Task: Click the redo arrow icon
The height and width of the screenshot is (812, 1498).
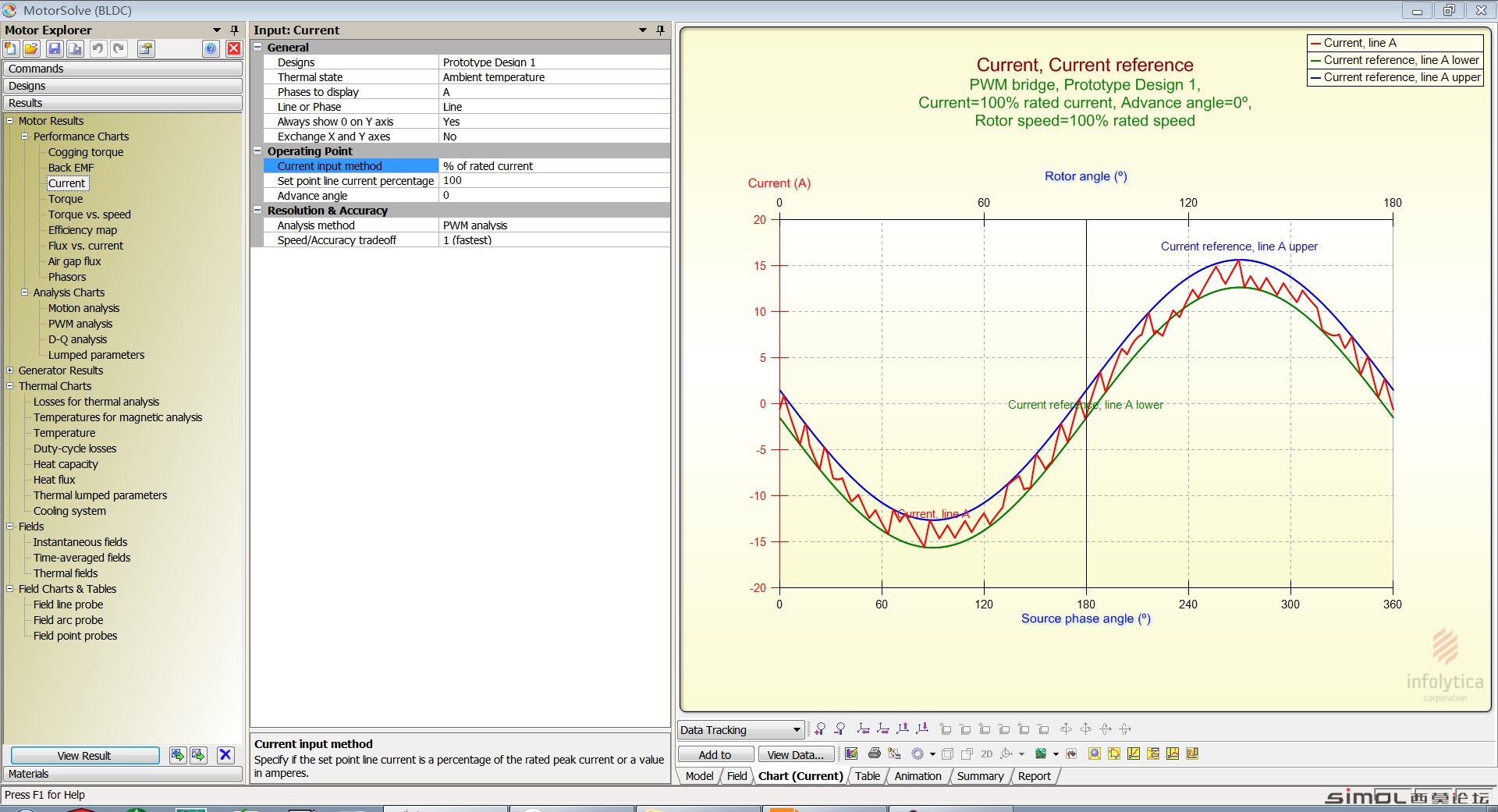Action: click(119, 48)
